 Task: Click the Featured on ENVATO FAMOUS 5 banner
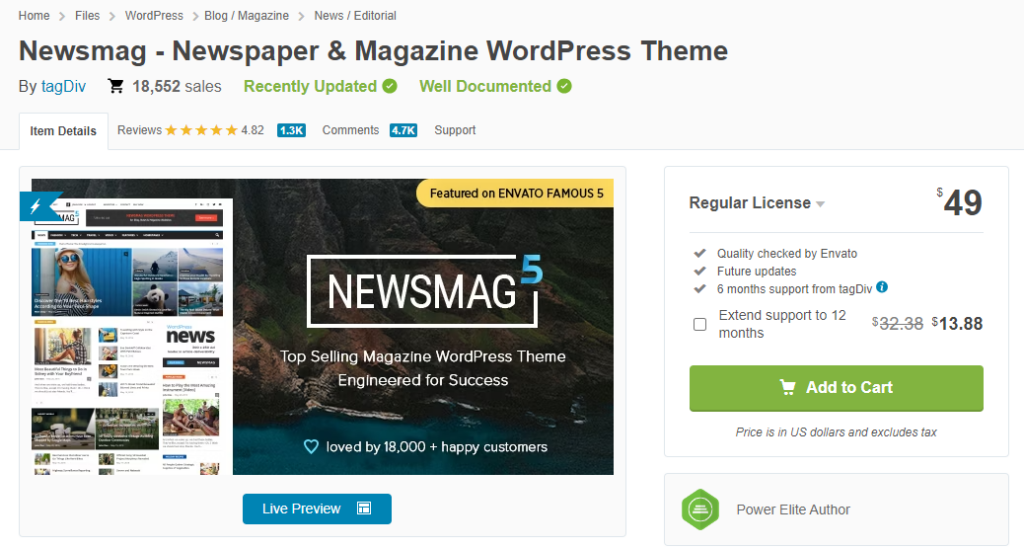pyautogui.click(x=516, y=193)
